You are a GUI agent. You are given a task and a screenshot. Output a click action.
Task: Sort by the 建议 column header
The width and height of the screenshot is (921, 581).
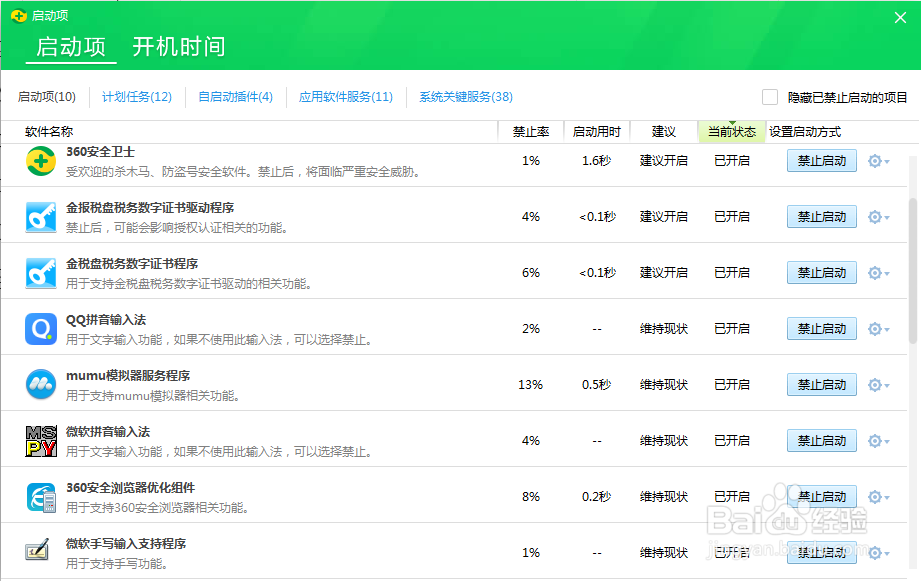point(664,132)
